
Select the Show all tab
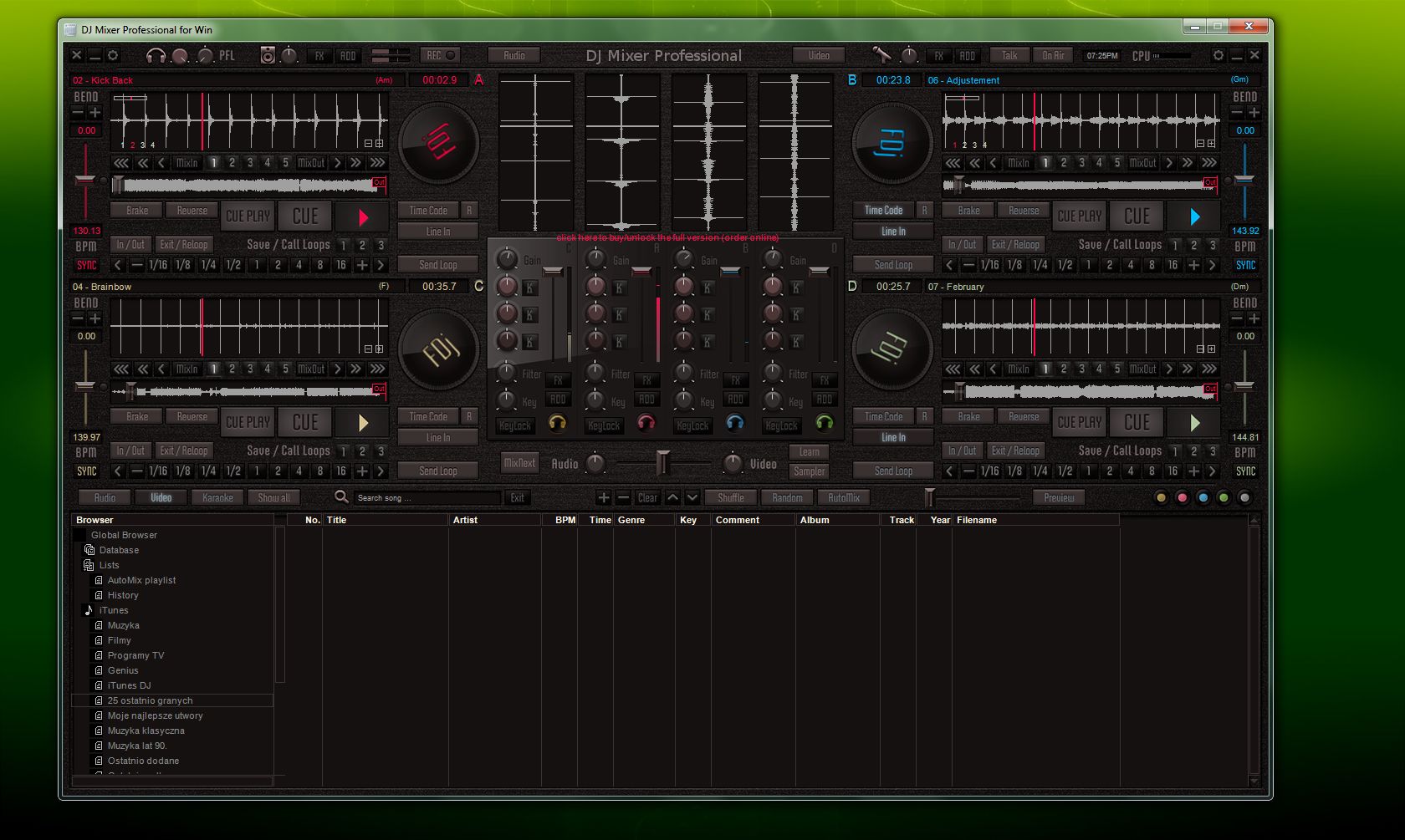(x=274, y=498)
